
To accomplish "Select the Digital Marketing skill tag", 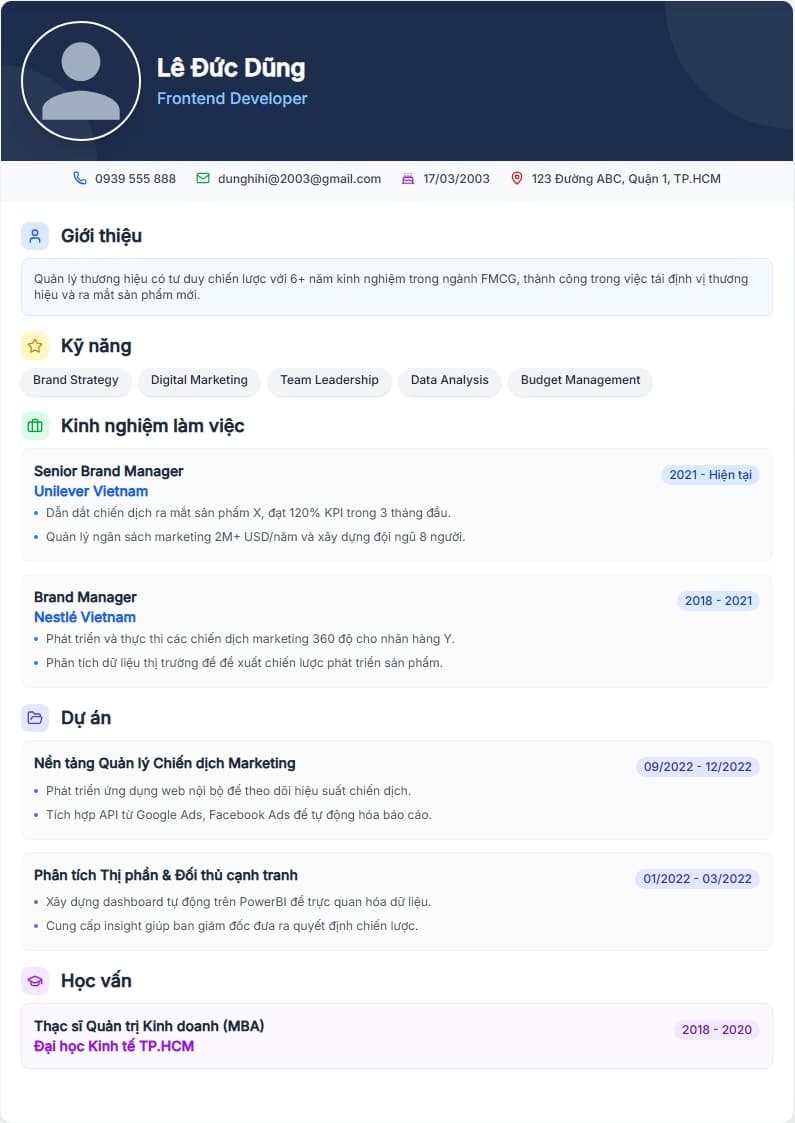I will tap(199, 380).
